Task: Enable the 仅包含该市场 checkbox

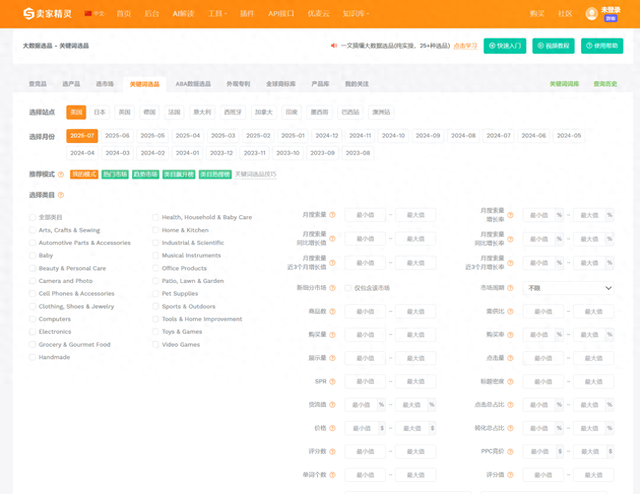Action: pyautogui.click(x=347, y=287)
